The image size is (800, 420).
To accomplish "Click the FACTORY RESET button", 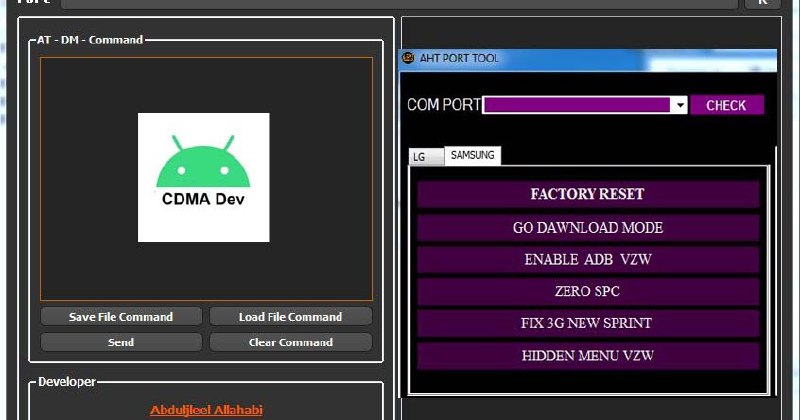I will [588, 194].
